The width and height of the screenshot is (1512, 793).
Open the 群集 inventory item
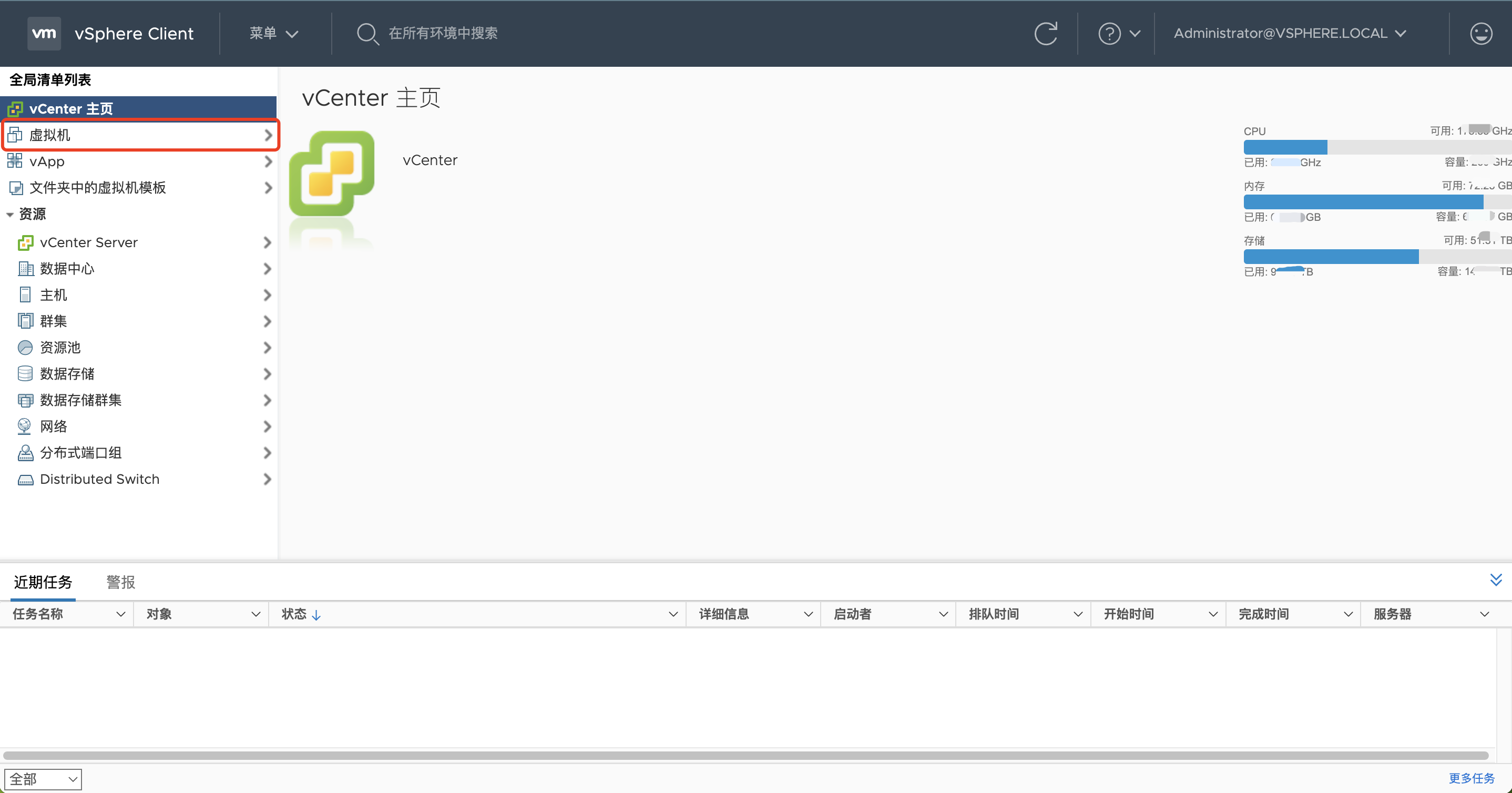click(138, 321)
